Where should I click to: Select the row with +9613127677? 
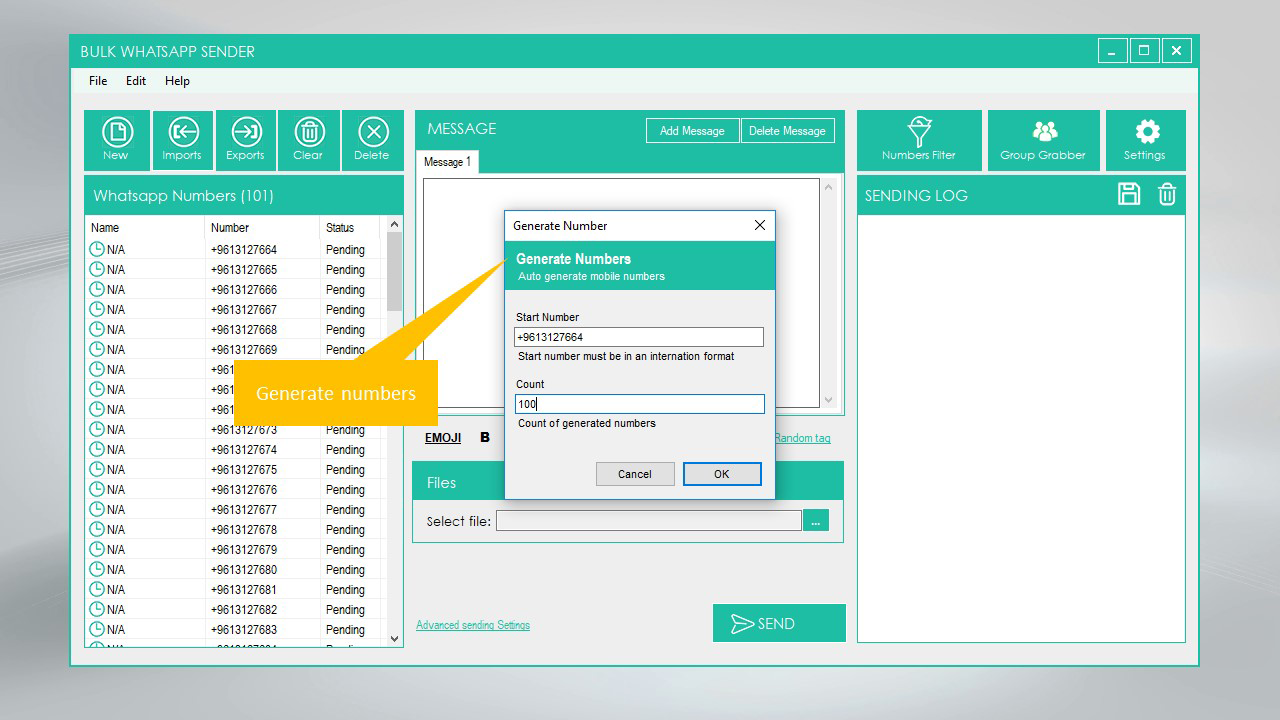point(235,509)
